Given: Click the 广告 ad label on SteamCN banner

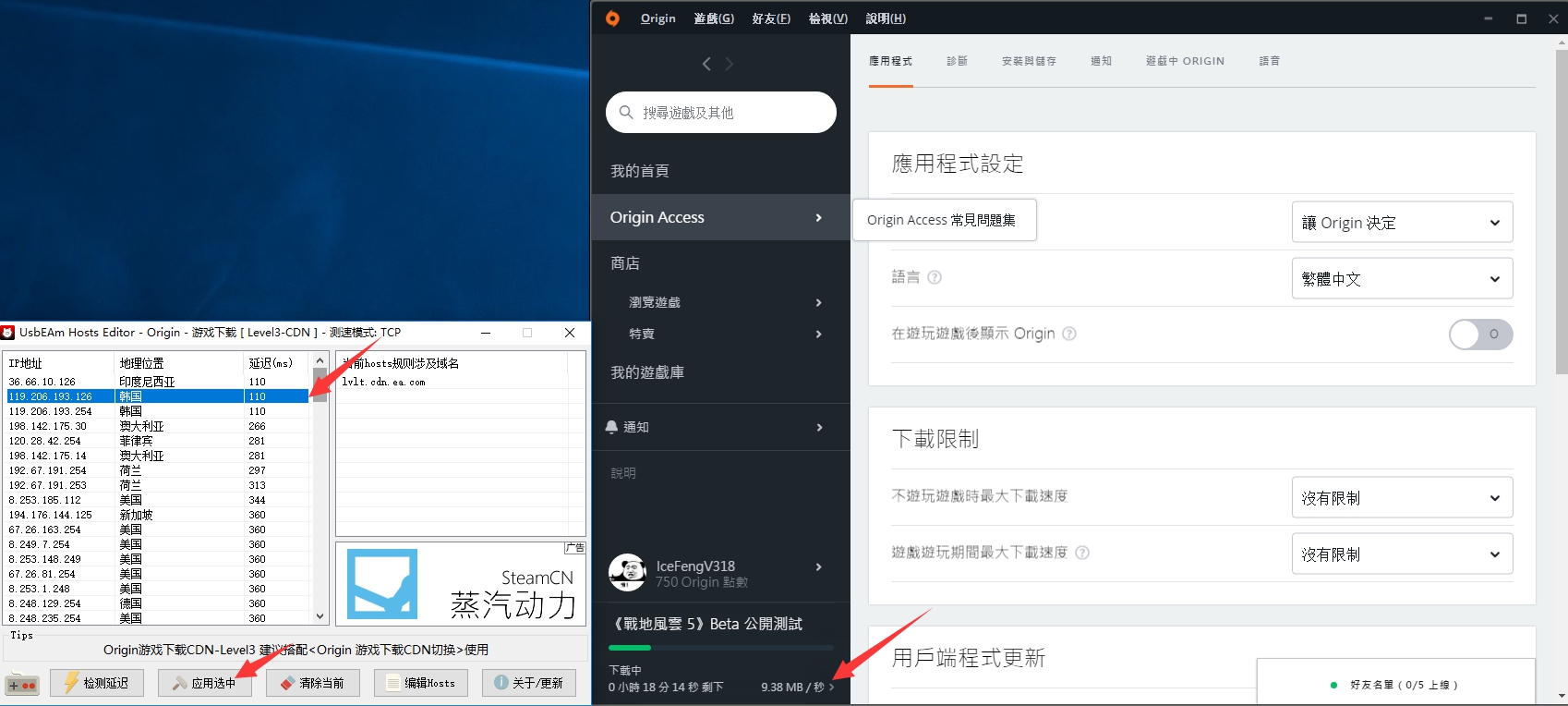Looking at the screenshot, I should click(x=574, y=548).
